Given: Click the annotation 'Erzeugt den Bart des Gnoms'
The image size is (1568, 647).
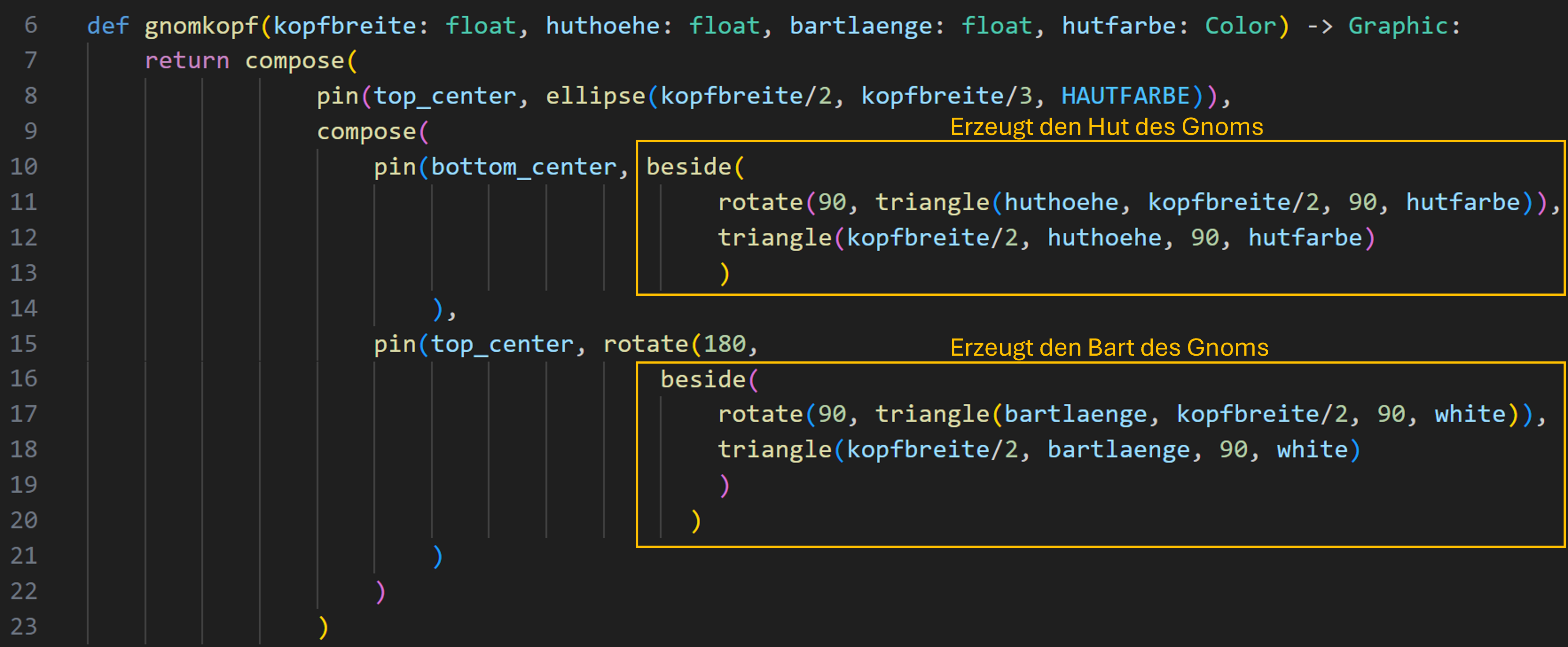Looking at the screenshot, I should click(x=1109, y=348).
